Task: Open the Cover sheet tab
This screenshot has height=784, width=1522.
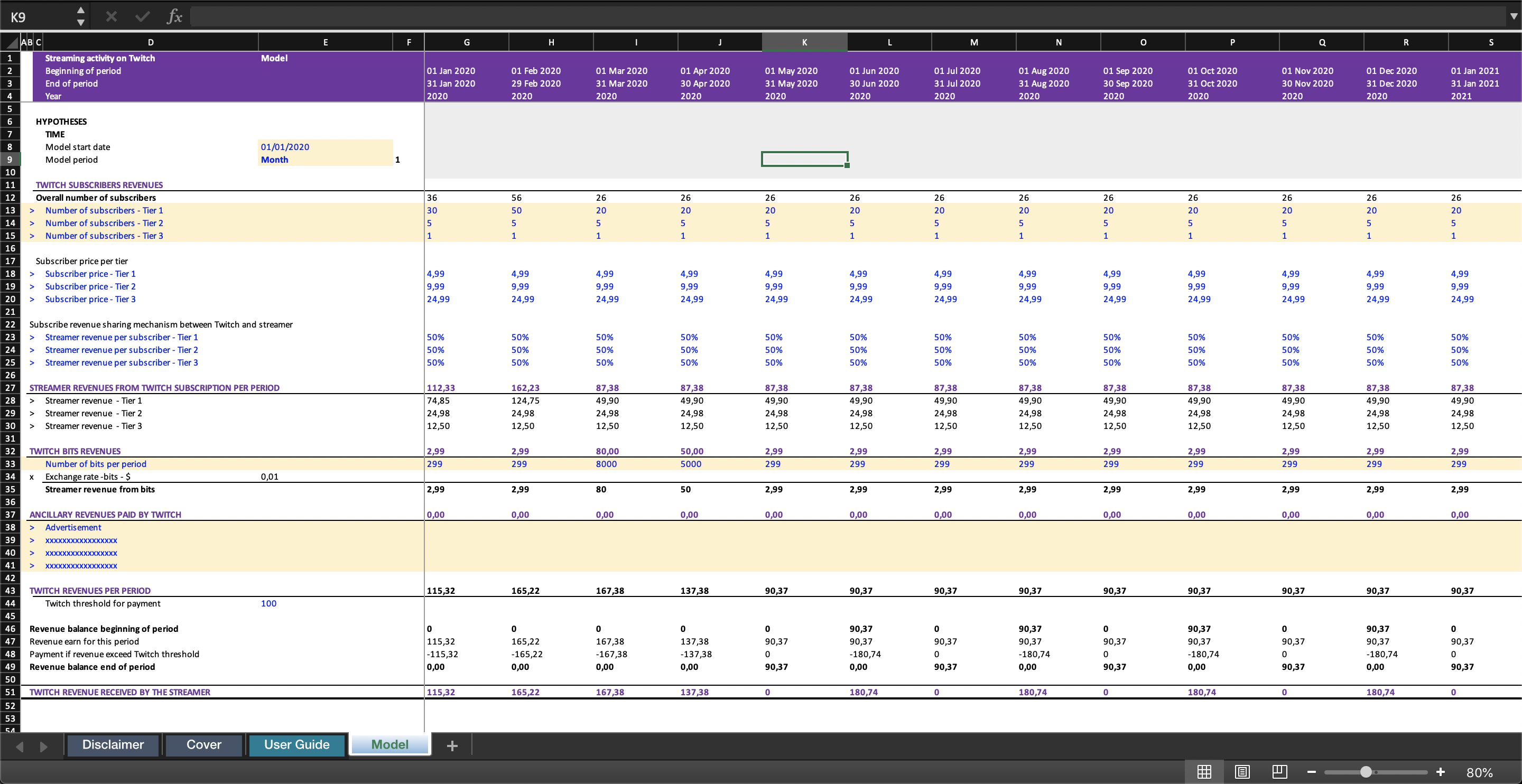Action: tap(204, 744)
